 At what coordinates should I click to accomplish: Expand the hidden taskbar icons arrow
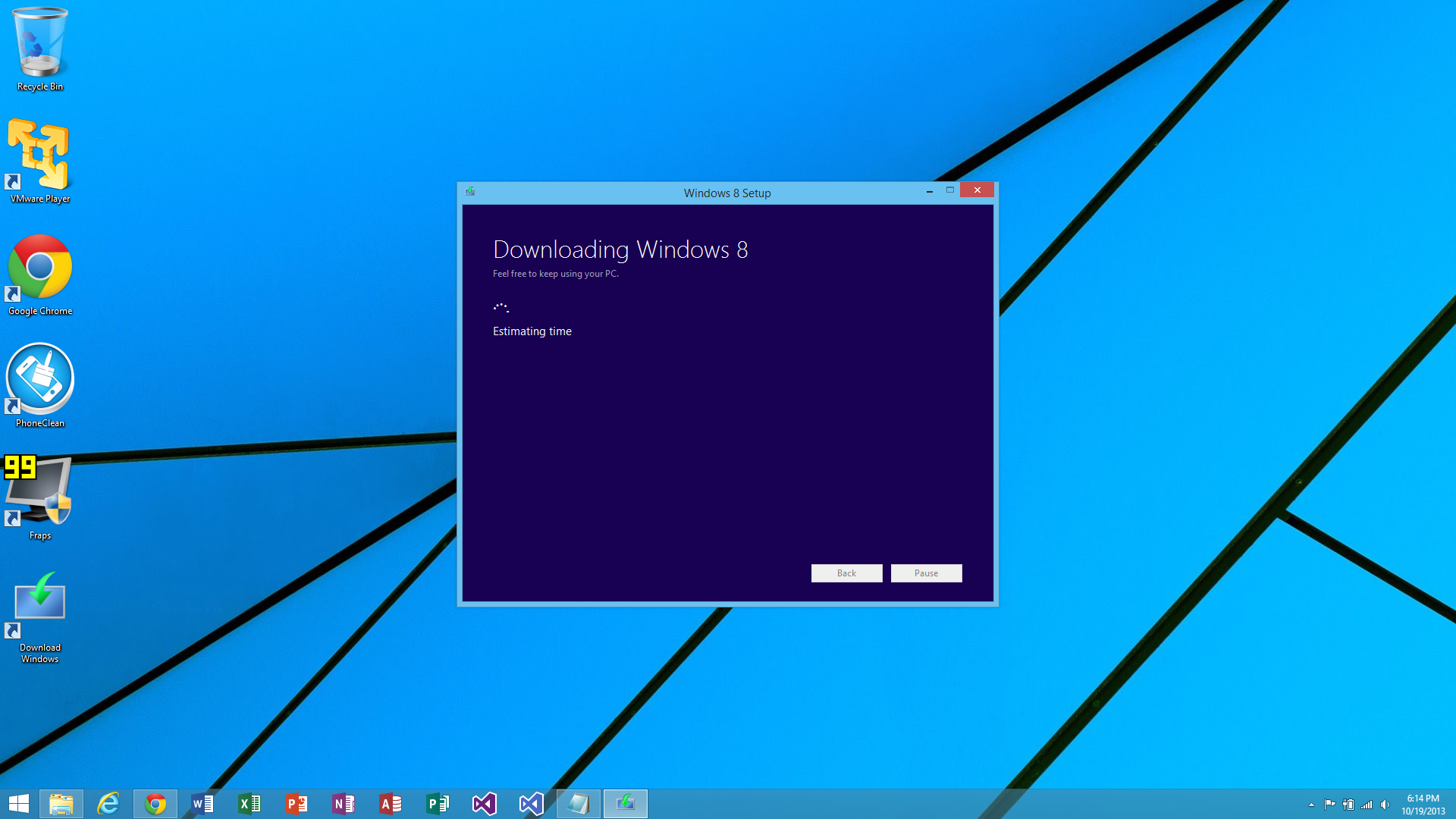tap(1309, 804)
